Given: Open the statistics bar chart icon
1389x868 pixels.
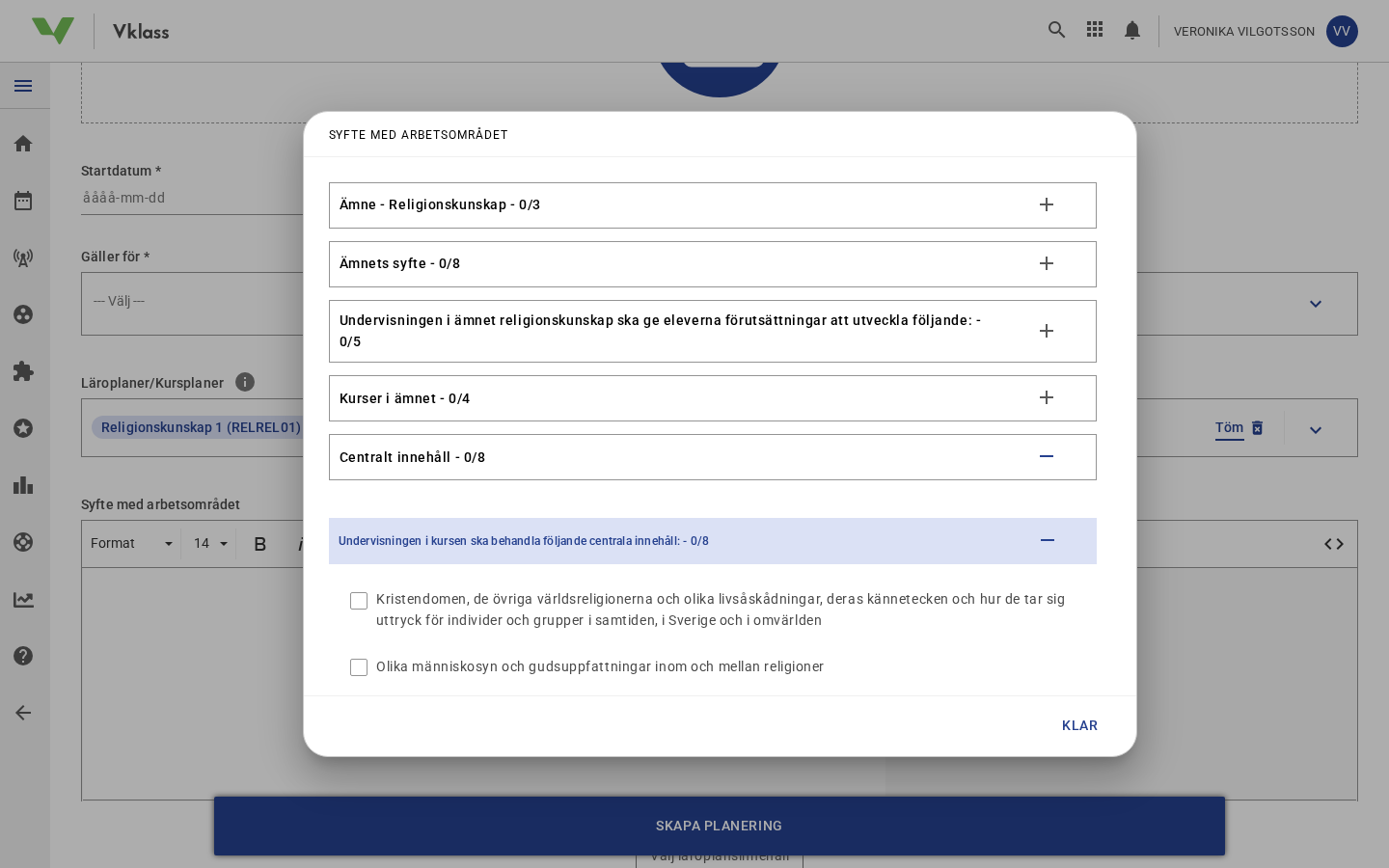Looking at the screenshot, I should 23,485.
